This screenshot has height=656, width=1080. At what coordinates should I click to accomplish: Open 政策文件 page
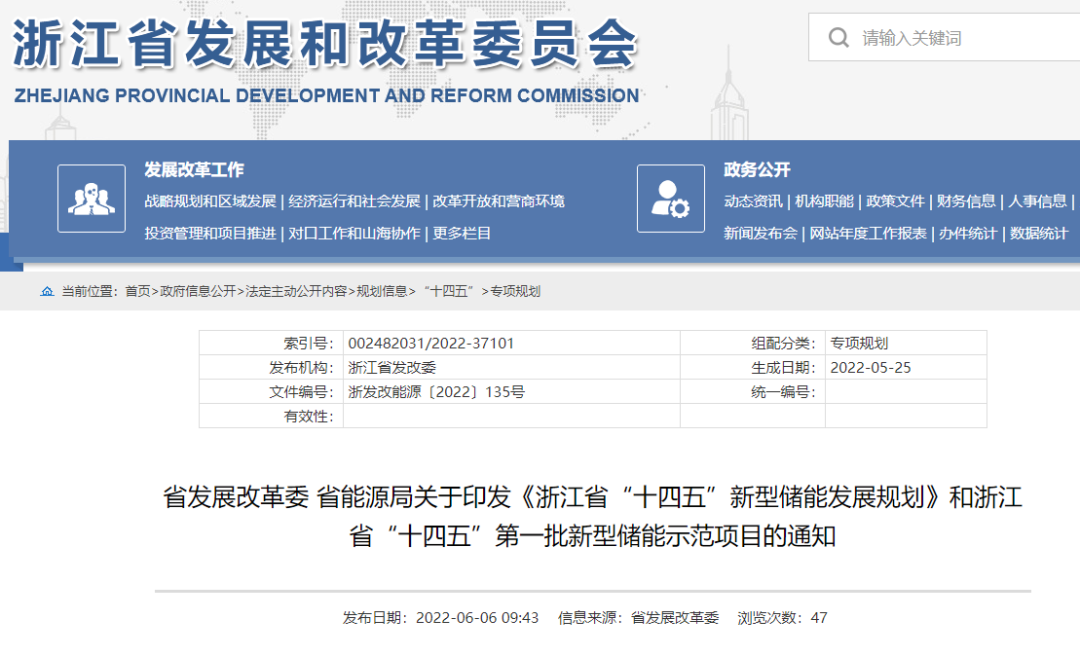(x=895, y=201)
